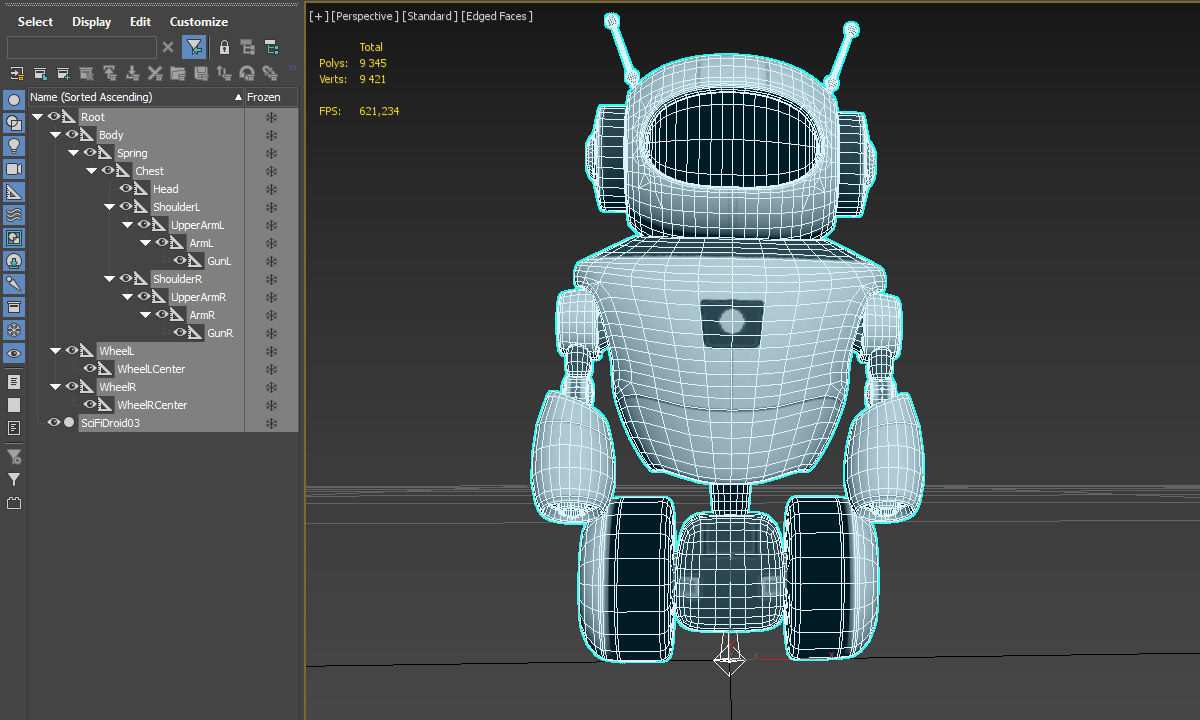
Task: Collapse the Chest tree node
Action: coord(92,171)
